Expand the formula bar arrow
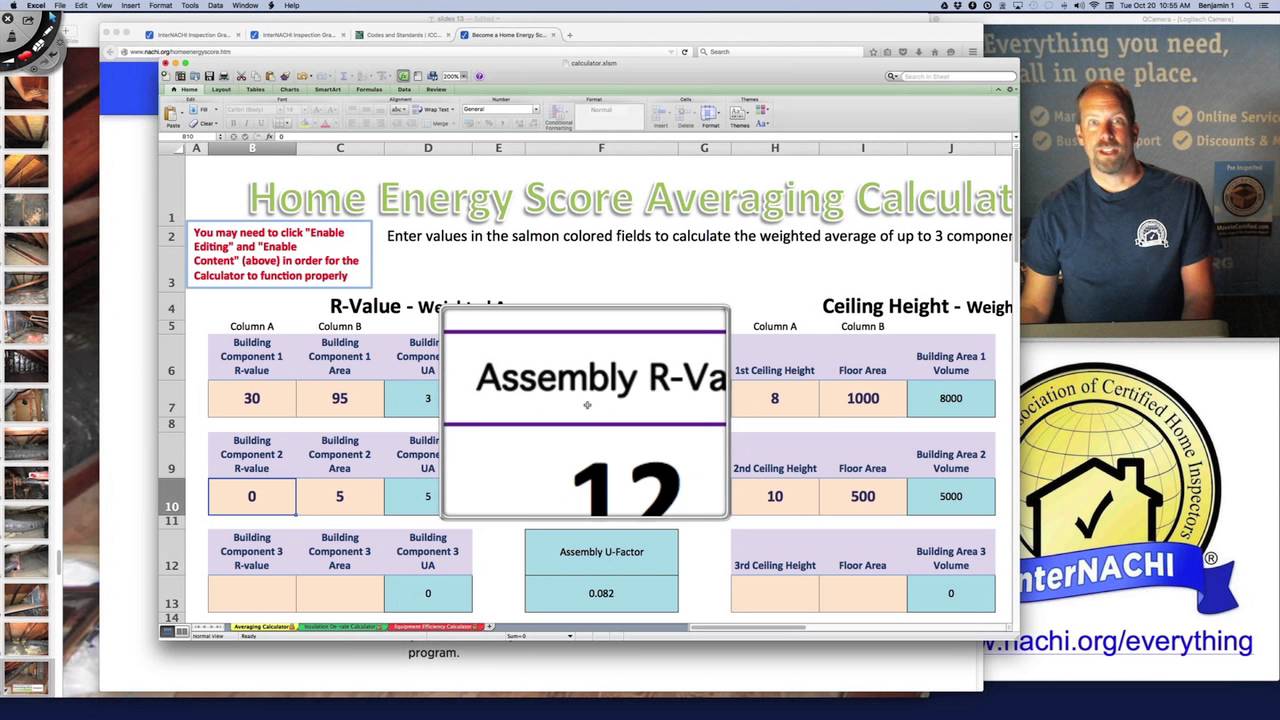This screenshot has height=720, width=1280. tap(1016, 137)
